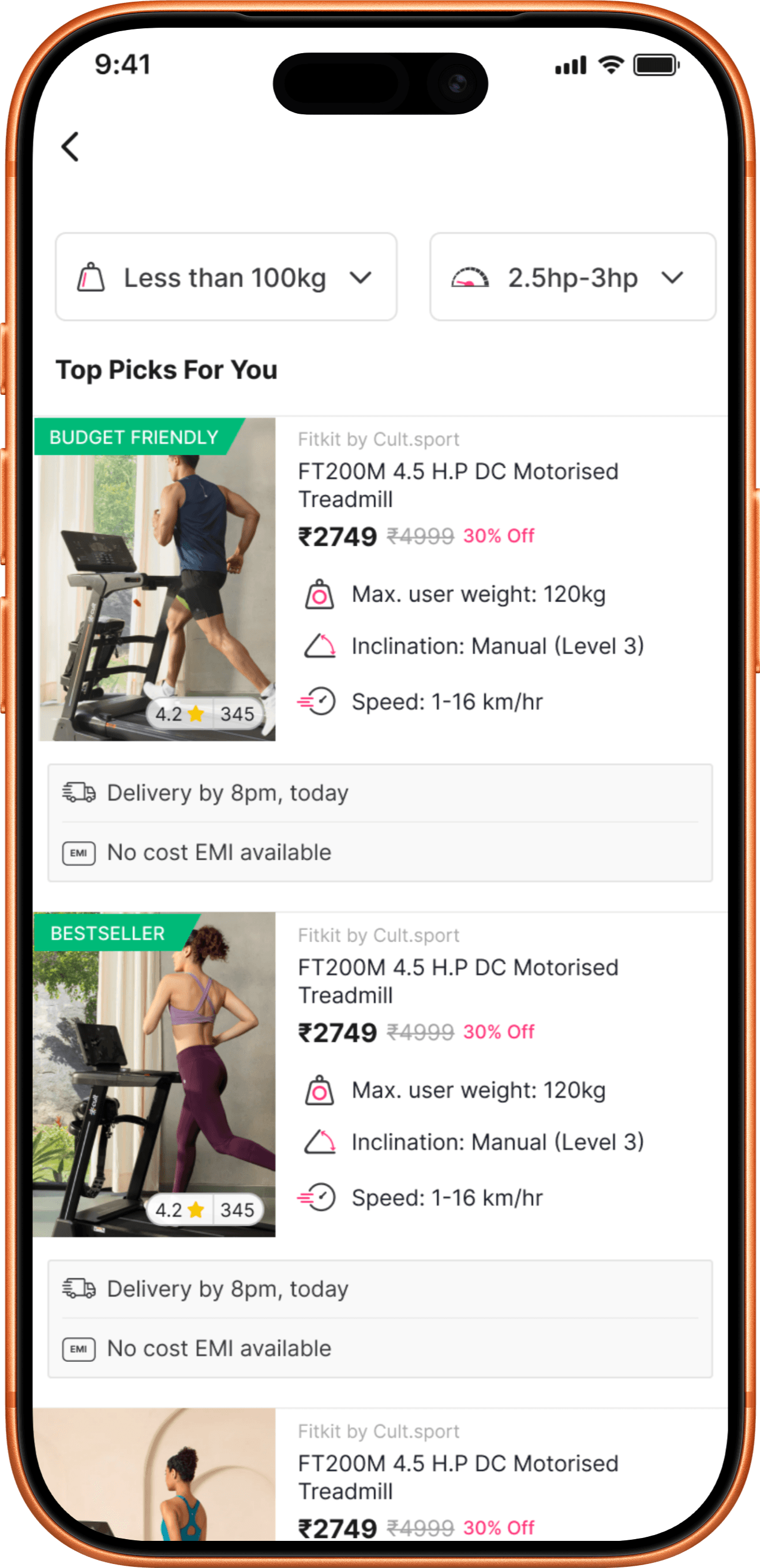Click the delivery truck icon in bestseller product

79,1289
